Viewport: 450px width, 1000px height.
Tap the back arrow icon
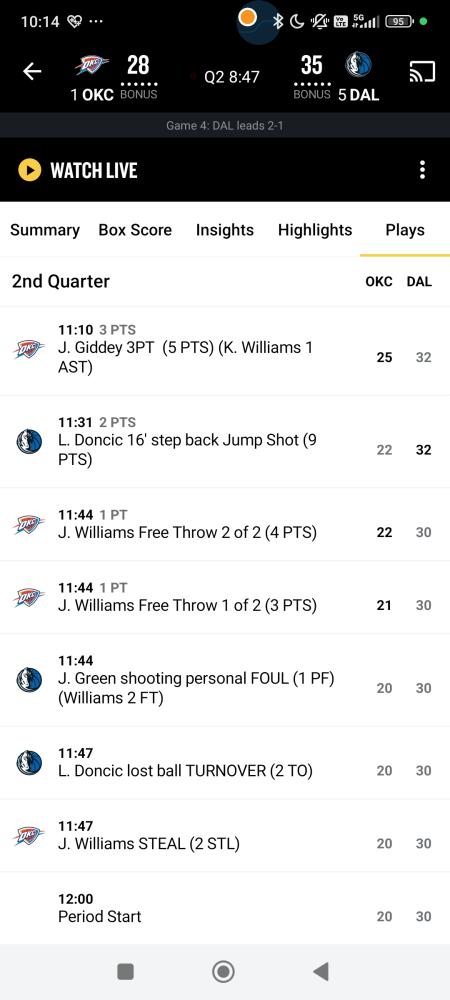32,71
